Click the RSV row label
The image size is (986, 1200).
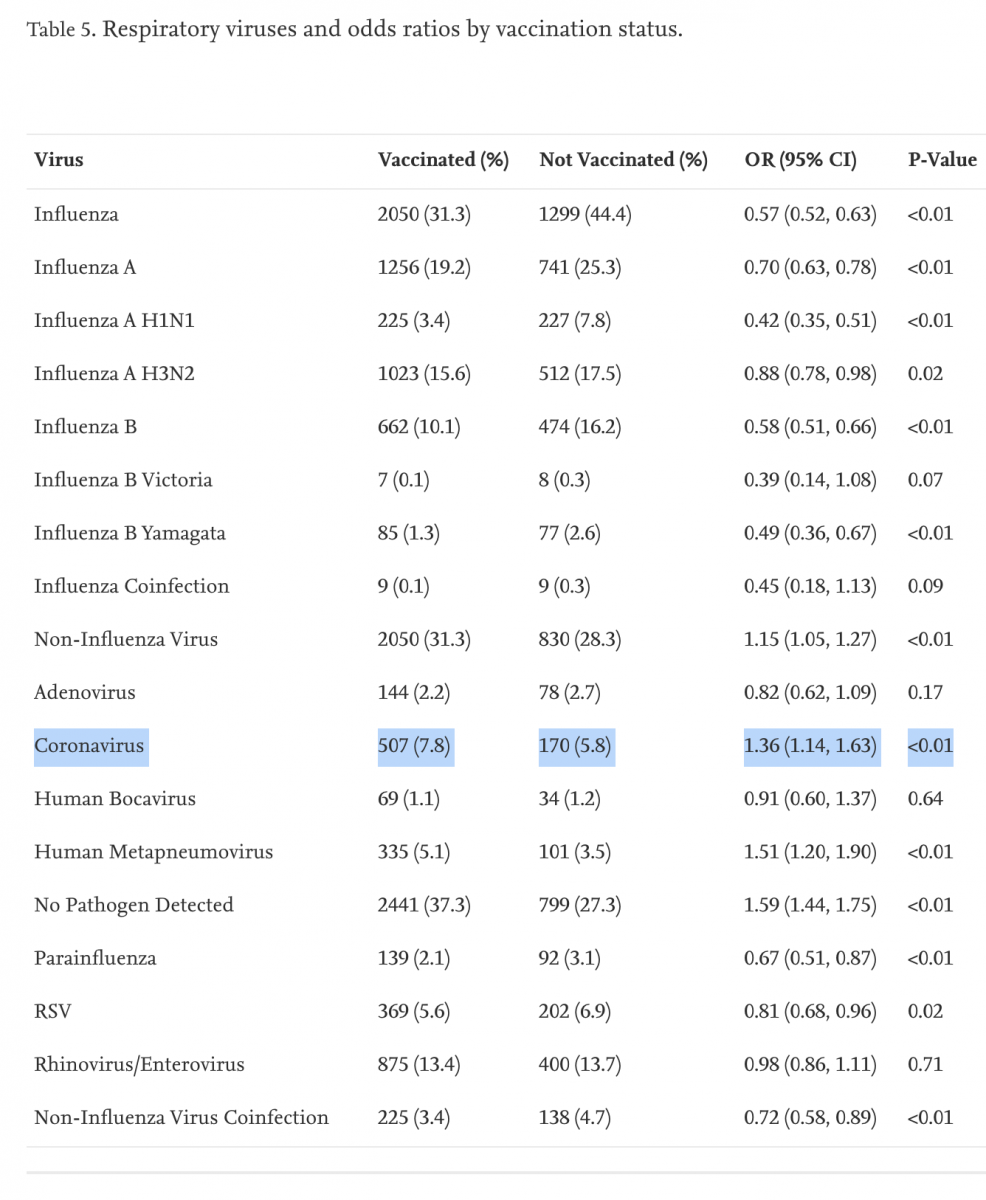tap(53, 1011)
